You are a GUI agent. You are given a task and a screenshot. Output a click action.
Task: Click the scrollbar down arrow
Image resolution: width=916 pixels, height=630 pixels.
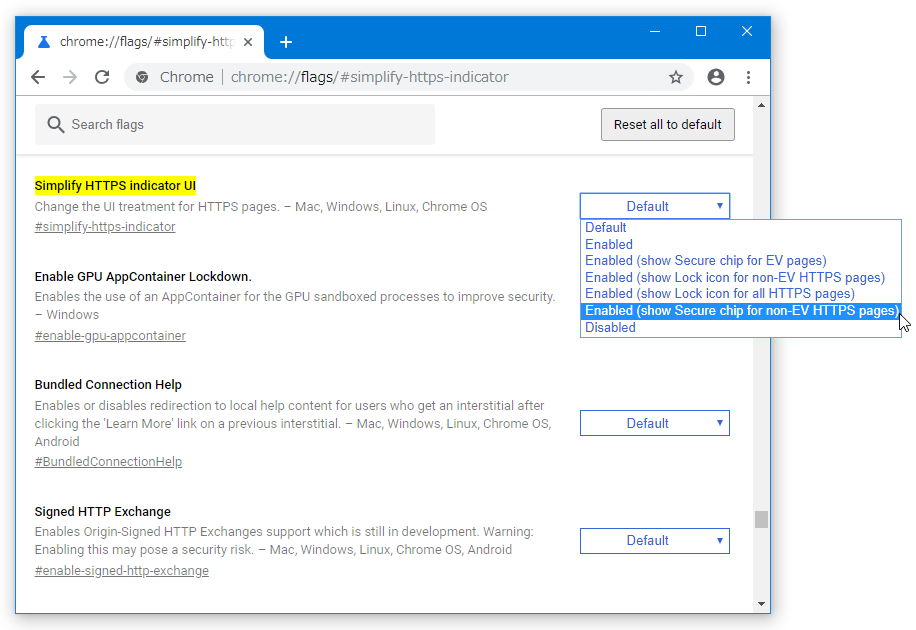761,604
